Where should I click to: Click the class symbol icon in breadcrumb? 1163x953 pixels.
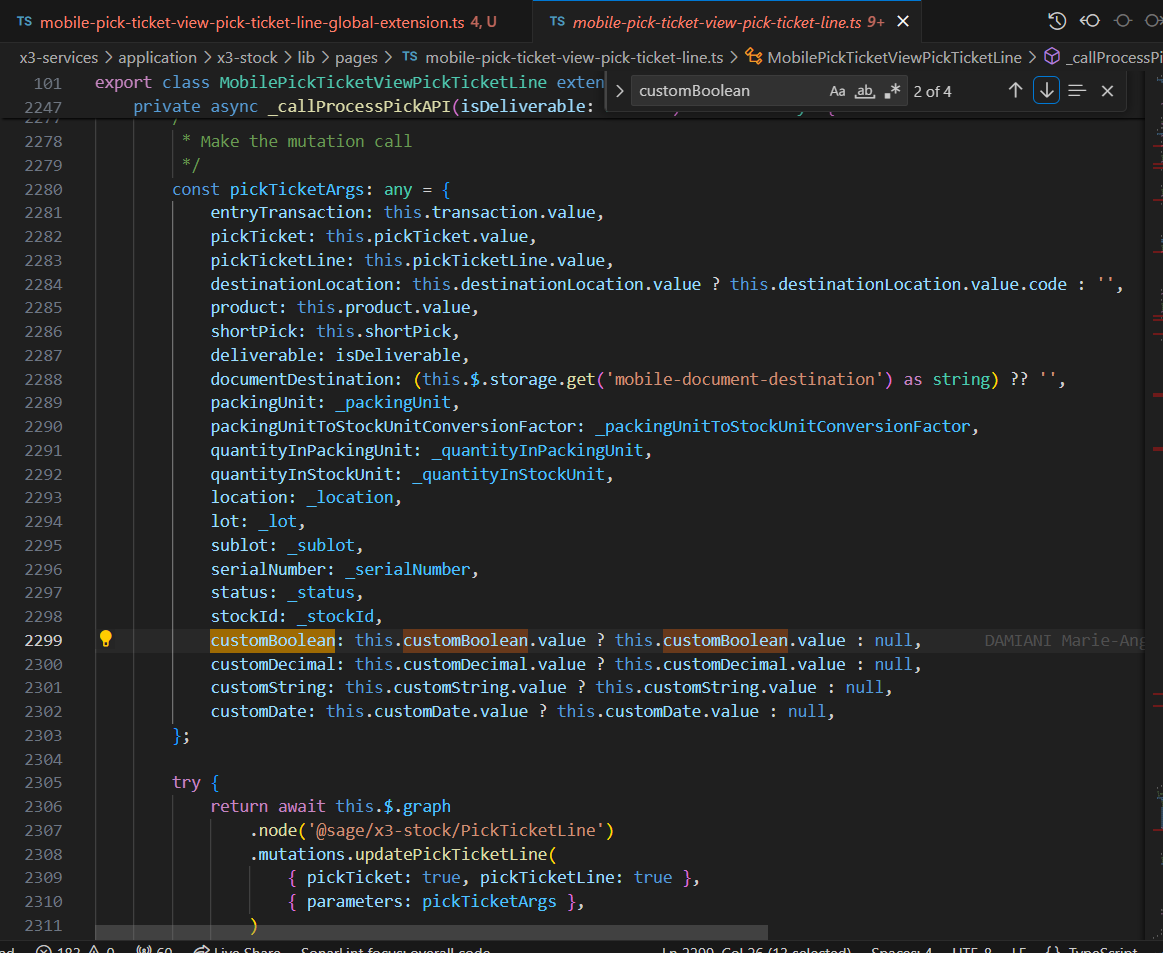tap(754, 56)
